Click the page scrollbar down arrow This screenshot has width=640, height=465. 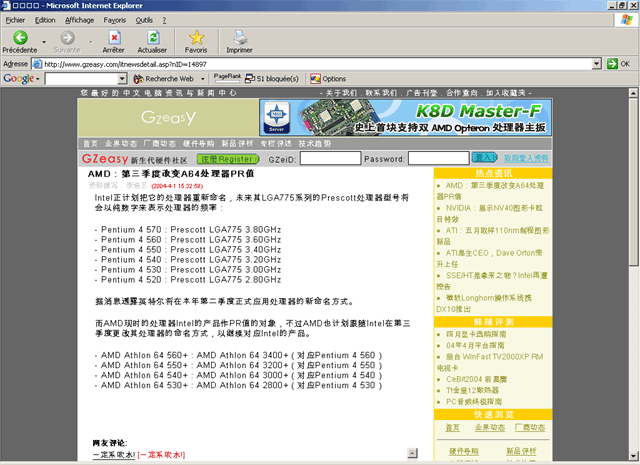pos(633,456)
